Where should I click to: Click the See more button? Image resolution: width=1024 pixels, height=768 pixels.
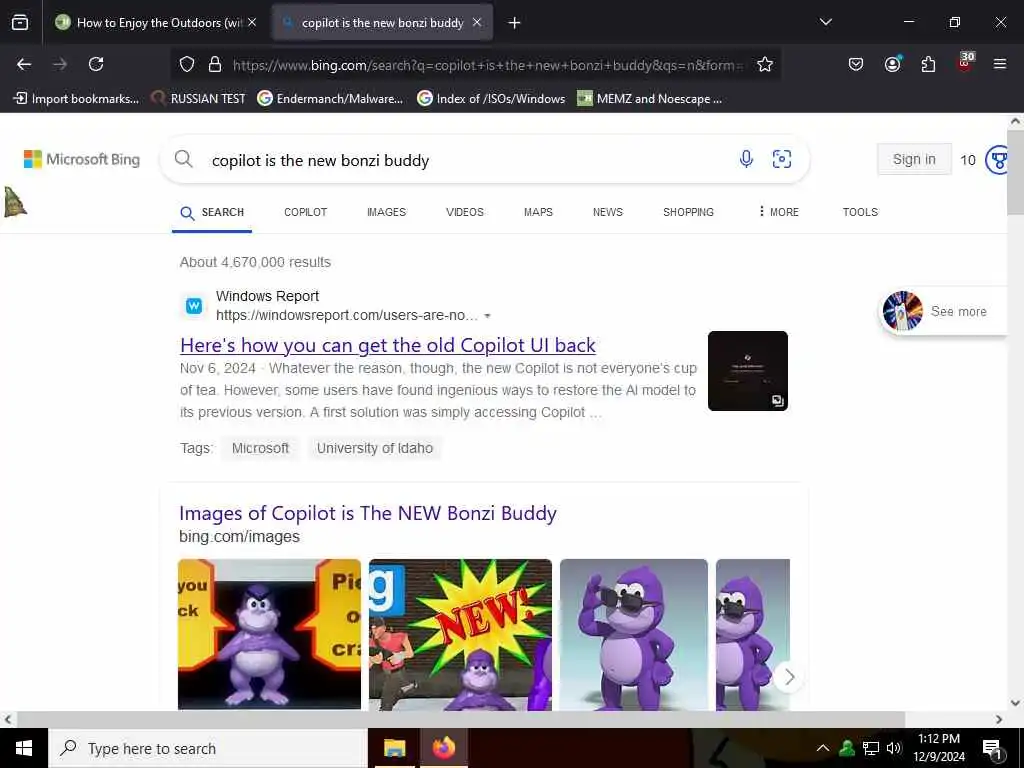pyautogui.click(x=944, y=312)
